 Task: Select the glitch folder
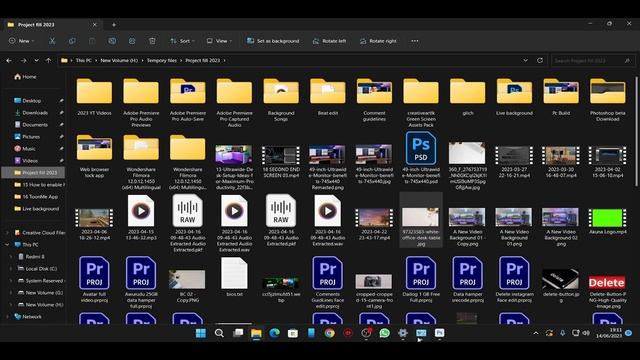pos(468,97)
